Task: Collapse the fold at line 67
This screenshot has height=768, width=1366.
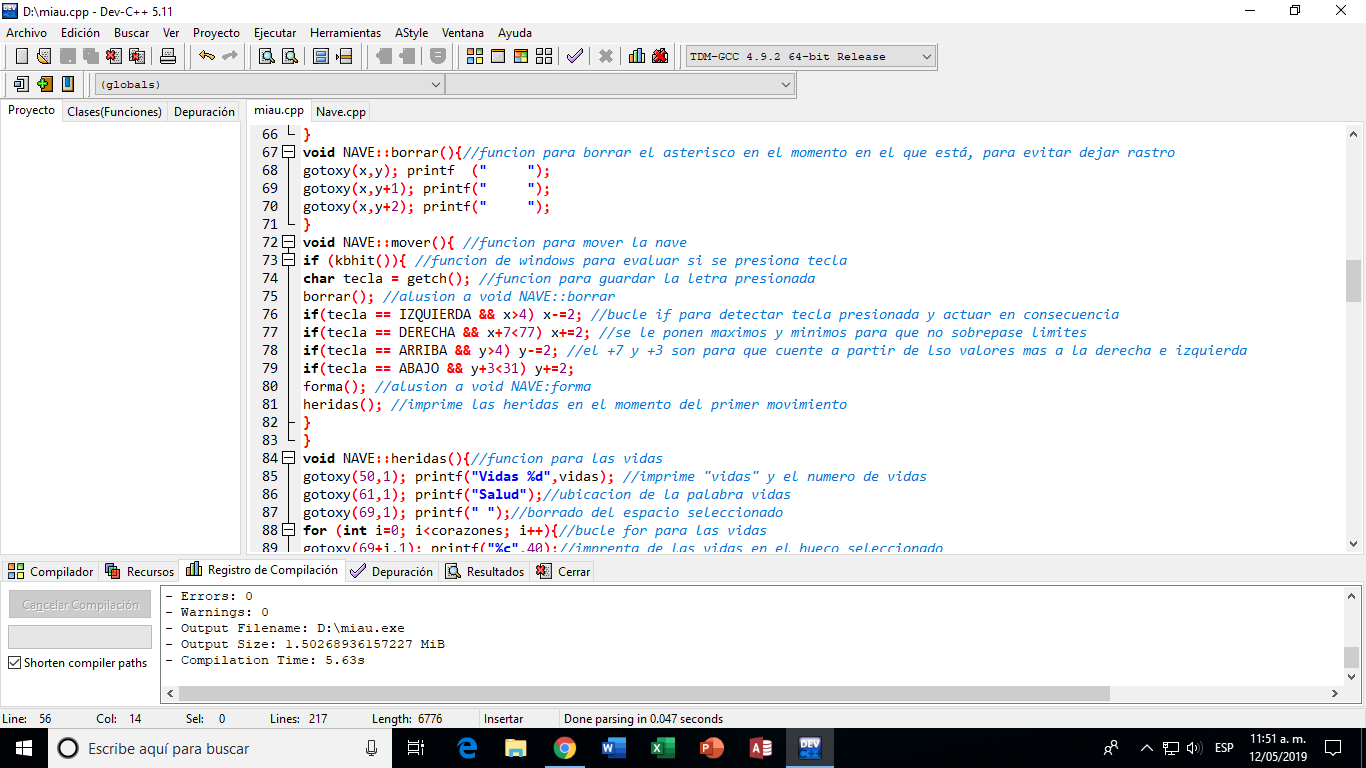Action: tap(289, 152)
